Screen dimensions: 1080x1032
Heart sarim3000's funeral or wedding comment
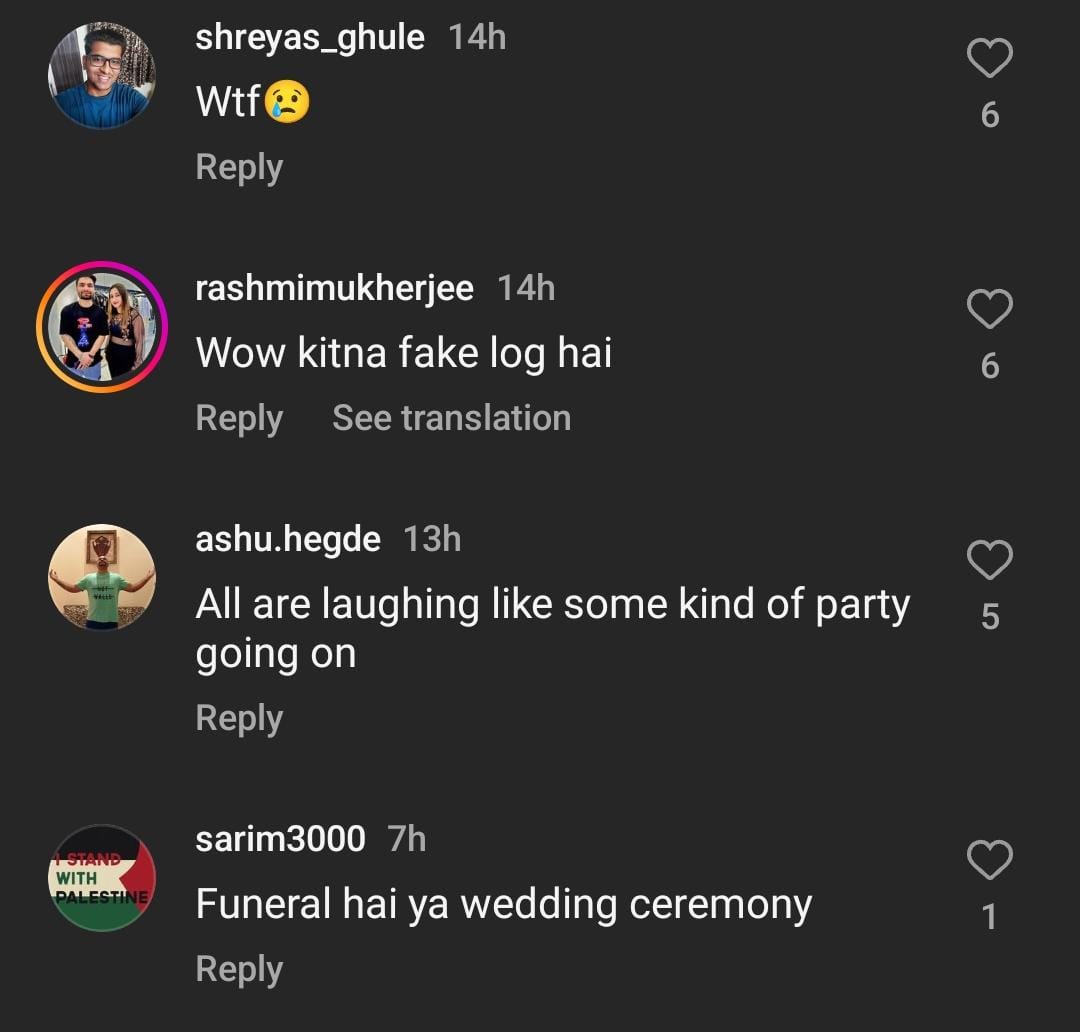(x=990, y=861)
